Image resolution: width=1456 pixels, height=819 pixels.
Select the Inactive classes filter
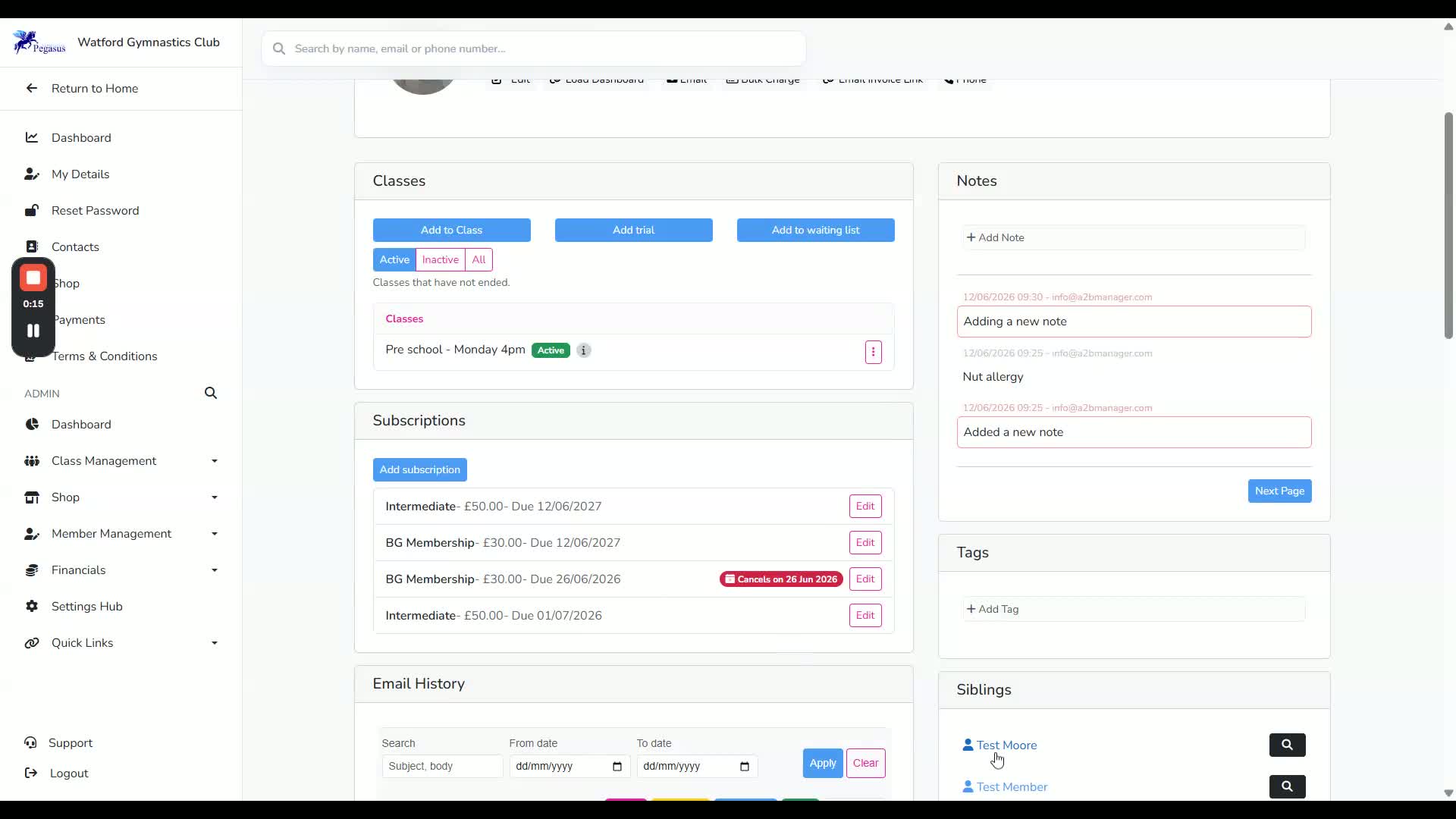tap(440, 259)
